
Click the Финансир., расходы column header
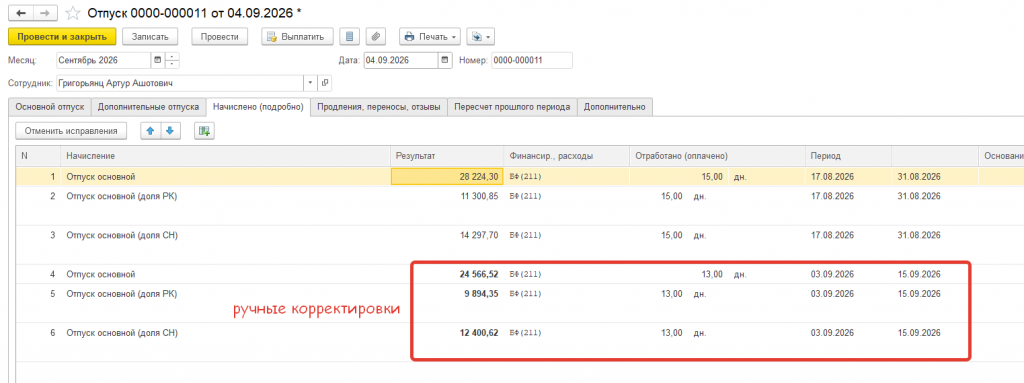566,156
